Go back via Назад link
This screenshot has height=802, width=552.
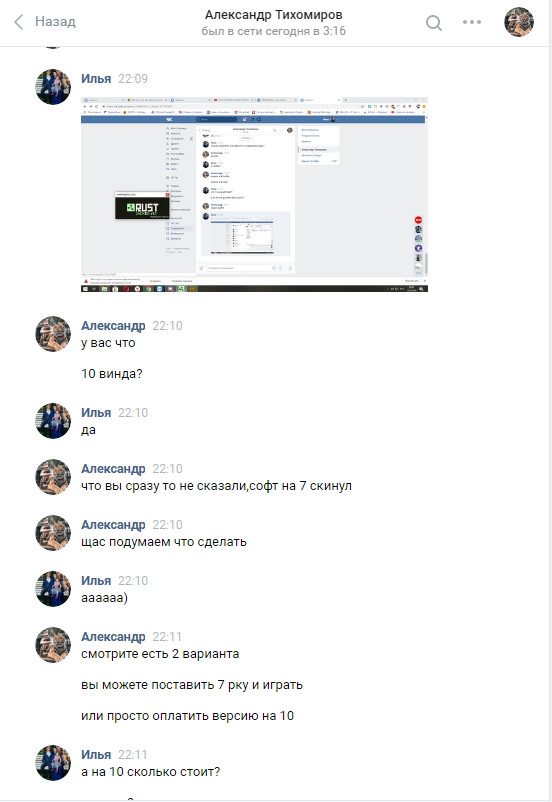point(55,21)
